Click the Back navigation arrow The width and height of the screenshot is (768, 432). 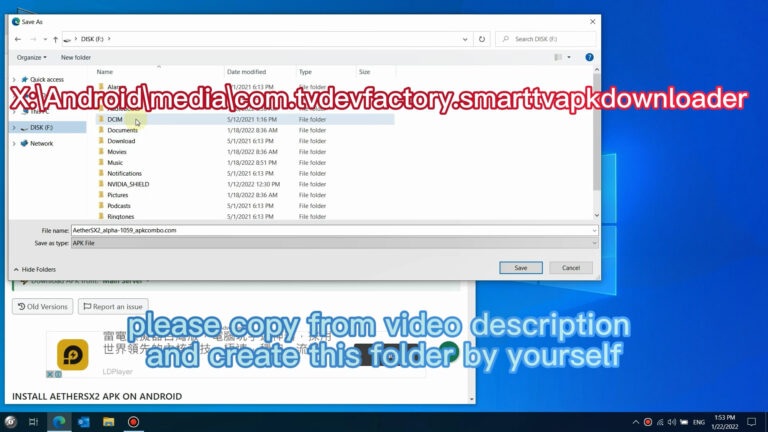[18, 39]
